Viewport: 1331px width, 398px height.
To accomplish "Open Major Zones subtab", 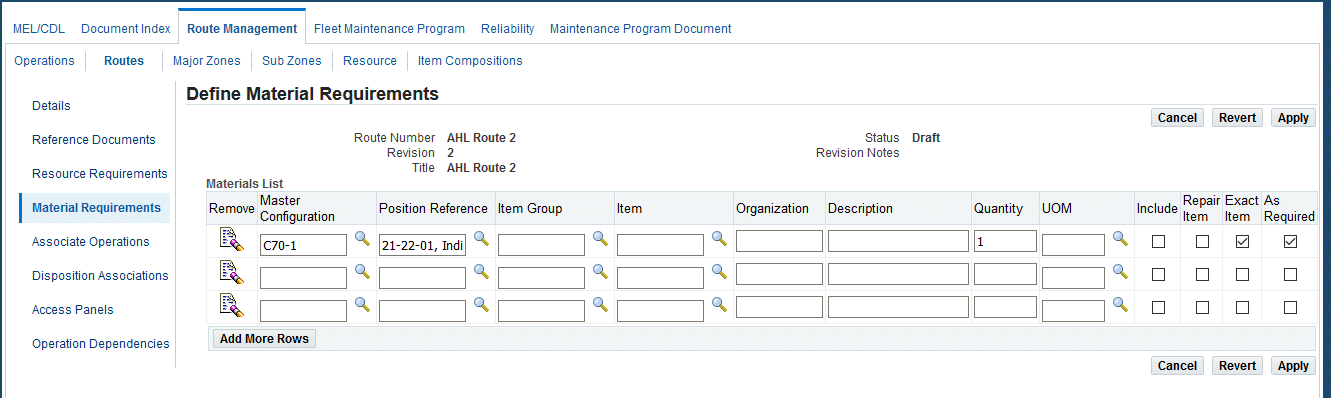I will click(x=207, y=61).
